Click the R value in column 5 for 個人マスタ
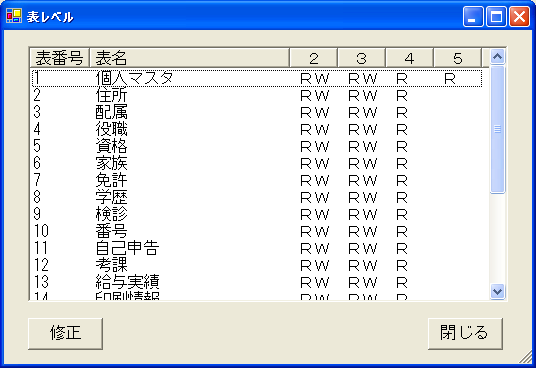Viewport: 536px width, 368px height. coord(450,79)
